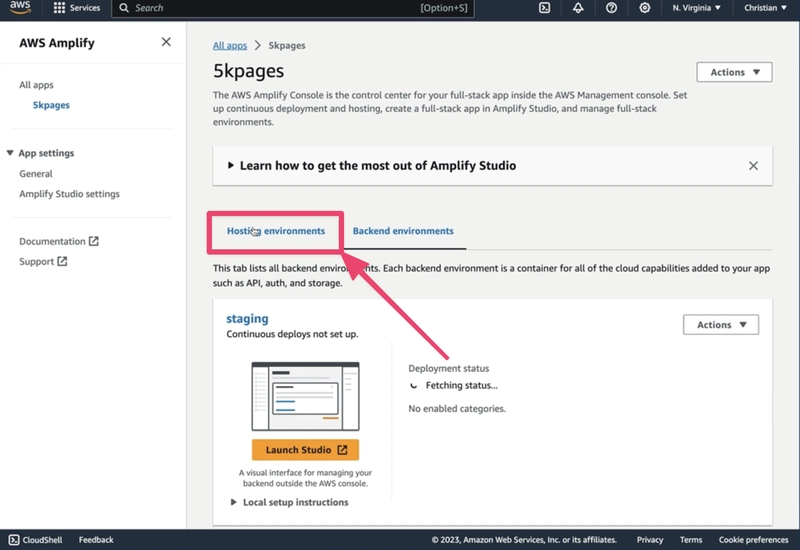Click the 5kpages page heading
The width and height of the screenshot is (800, 550).
pos(248,70)
